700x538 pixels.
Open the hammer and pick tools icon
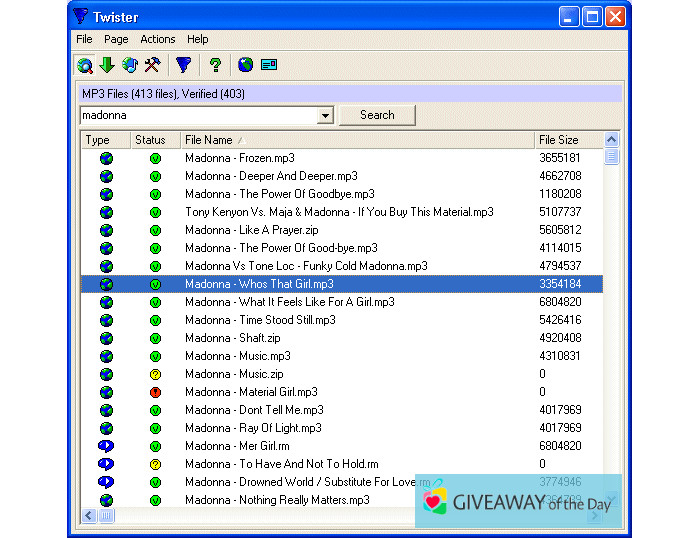[x=152, y=65]
